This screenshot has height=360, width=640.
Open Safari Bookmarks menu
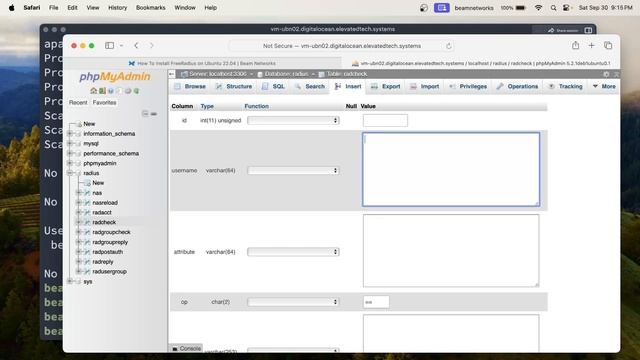[151, 8]
